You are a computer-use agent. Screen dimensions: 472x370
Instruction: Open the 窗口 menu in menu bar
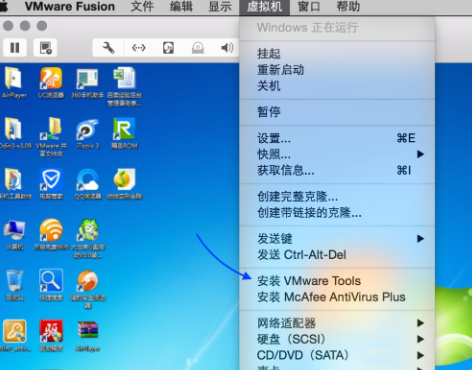[309, 7]
